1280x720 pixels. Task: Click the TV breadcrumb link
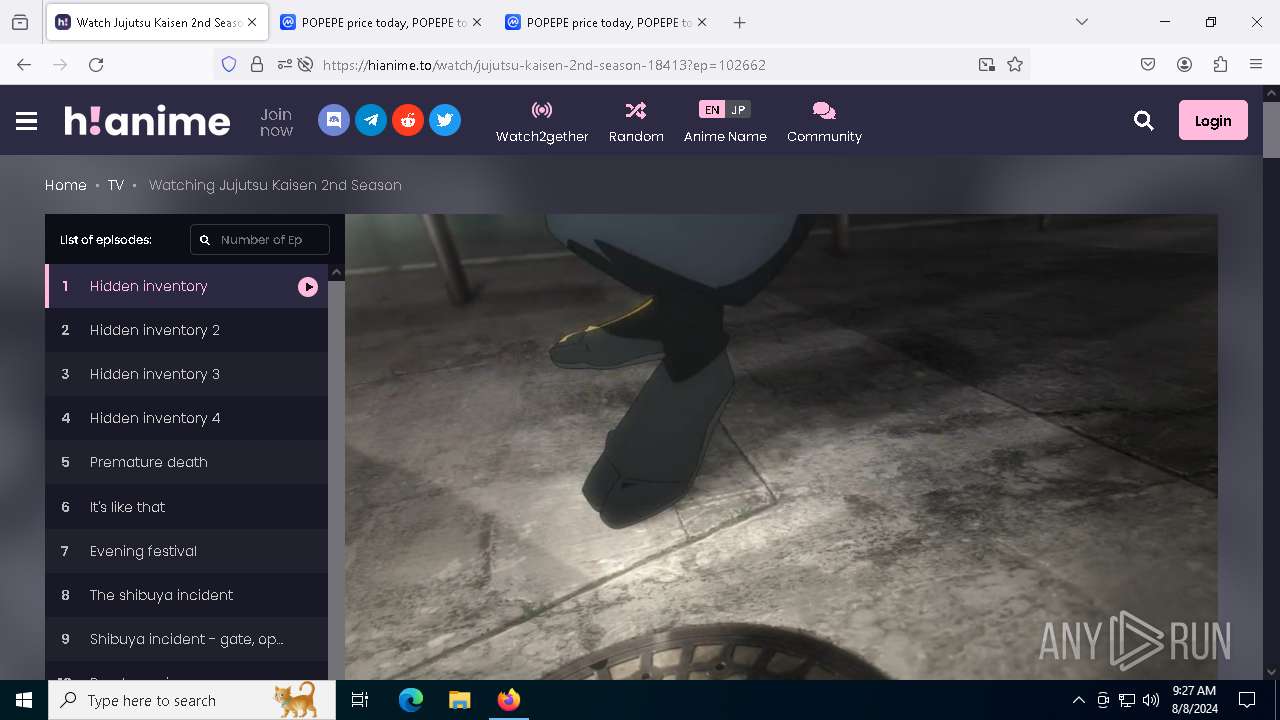pyautogui.click(x=116, y=185)
